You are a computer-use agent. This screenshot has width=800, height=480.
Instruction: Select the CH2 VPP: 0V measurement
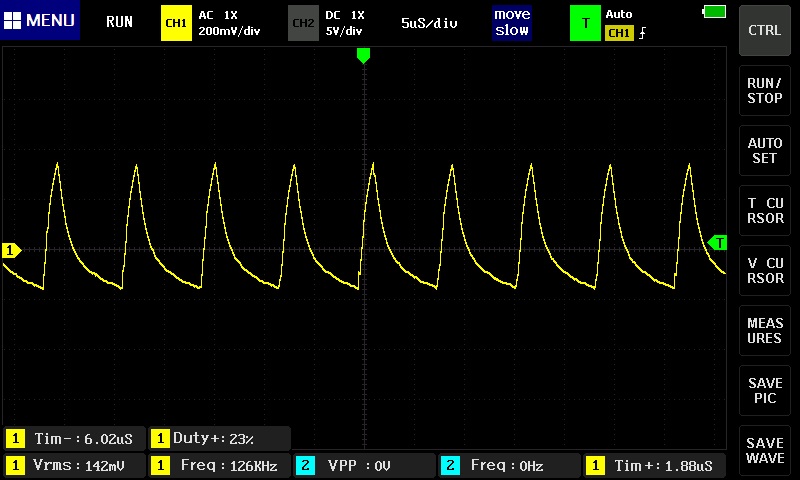coord(364,465)
